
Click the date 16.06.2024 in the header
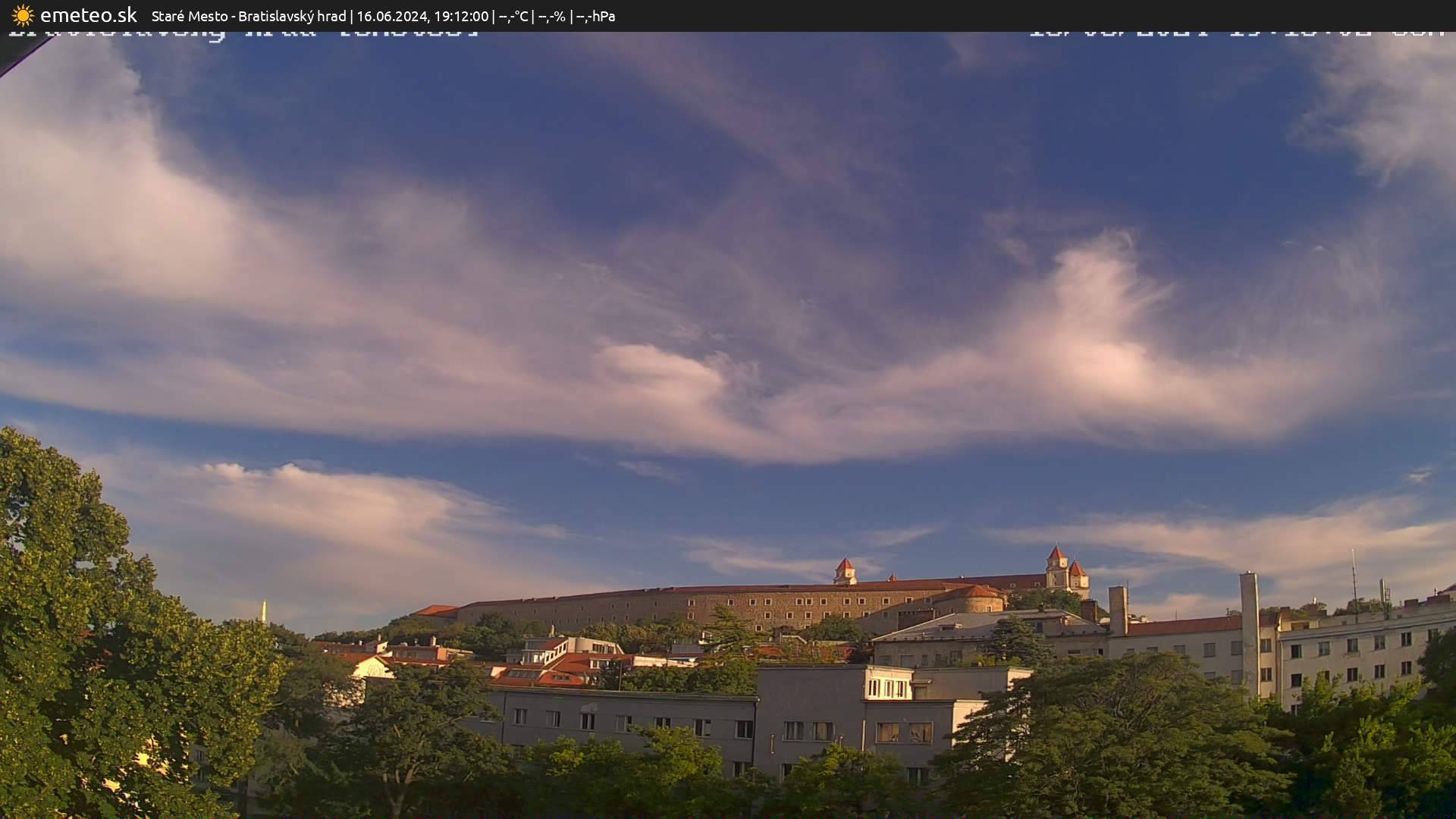coord(394,14)
